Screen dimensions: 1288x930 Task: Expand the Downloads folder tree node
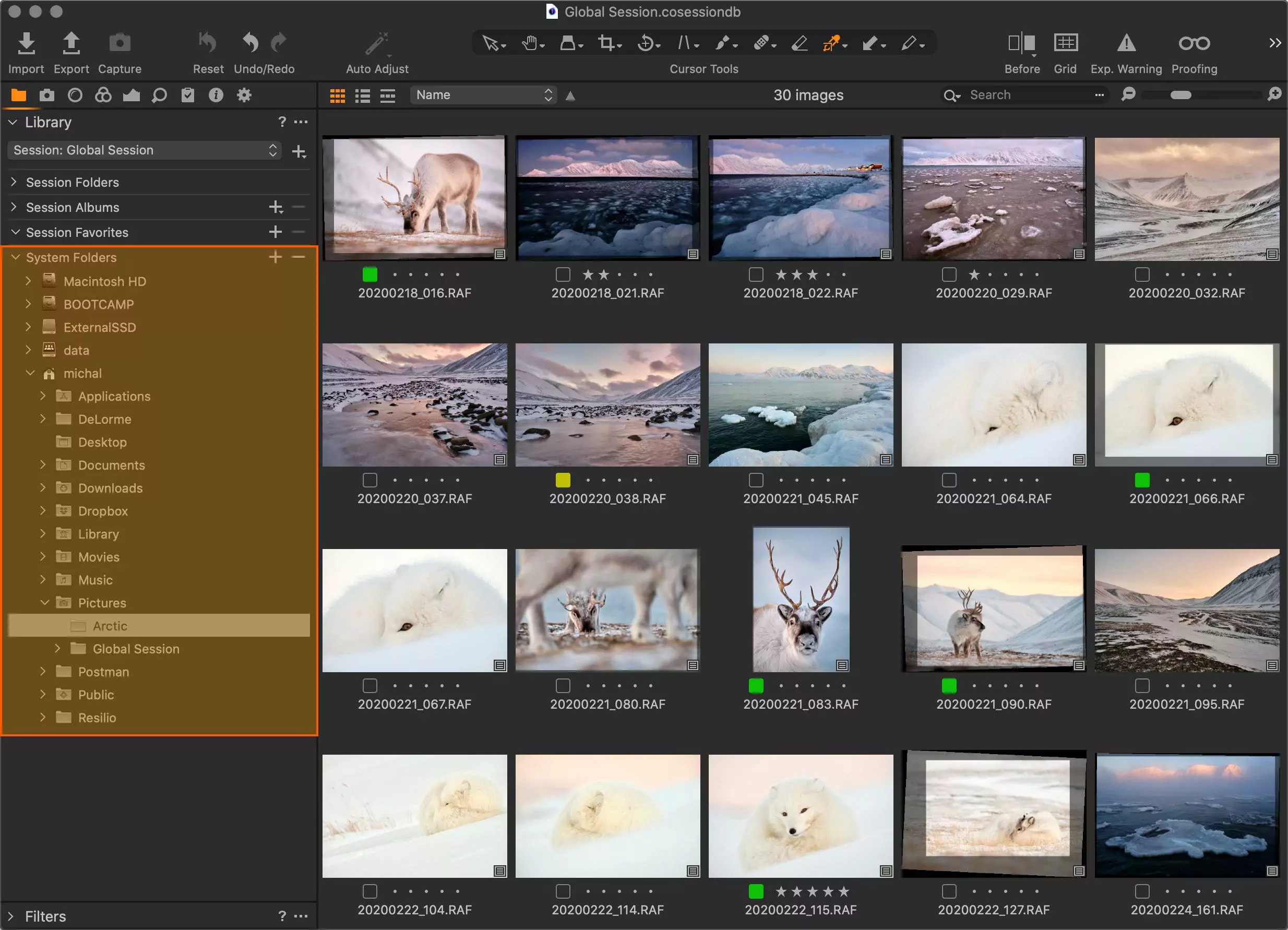click(x=43, y=488)
